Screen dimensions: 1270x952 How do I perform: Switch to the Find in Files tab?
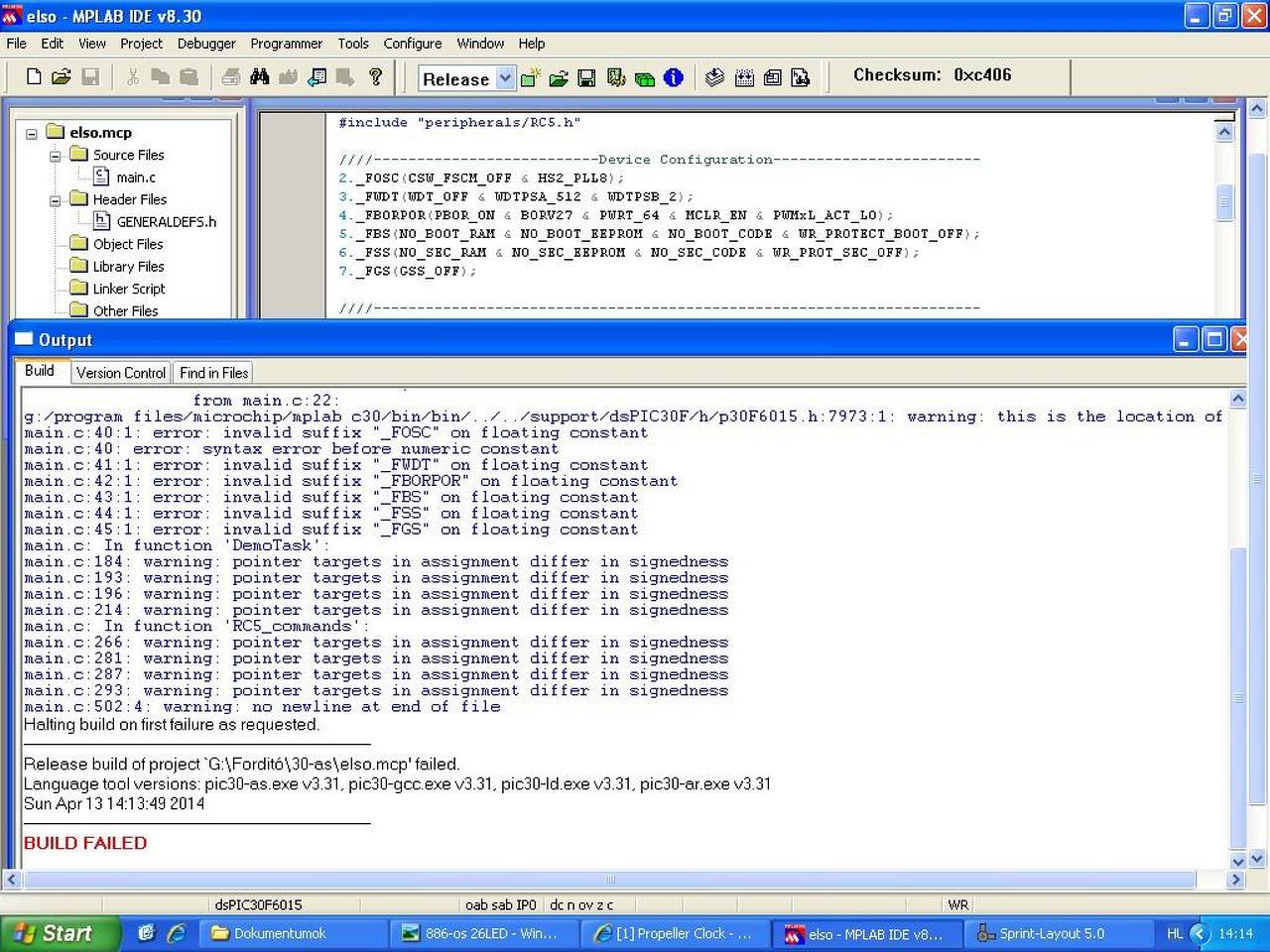[214, 373]
